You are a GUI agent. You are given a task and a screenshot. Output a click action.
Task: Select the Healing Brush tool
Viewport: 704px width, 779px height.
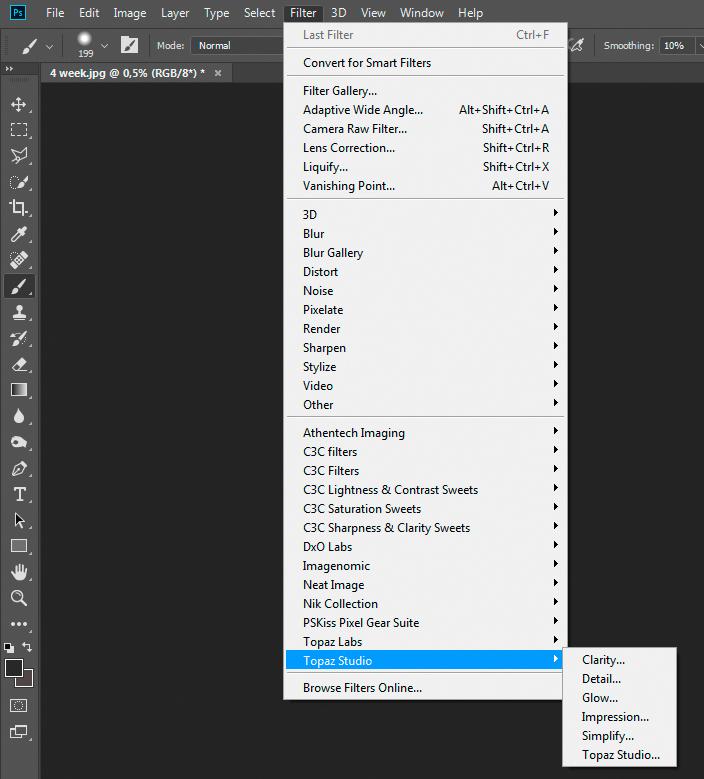click(x=19, y=259)
